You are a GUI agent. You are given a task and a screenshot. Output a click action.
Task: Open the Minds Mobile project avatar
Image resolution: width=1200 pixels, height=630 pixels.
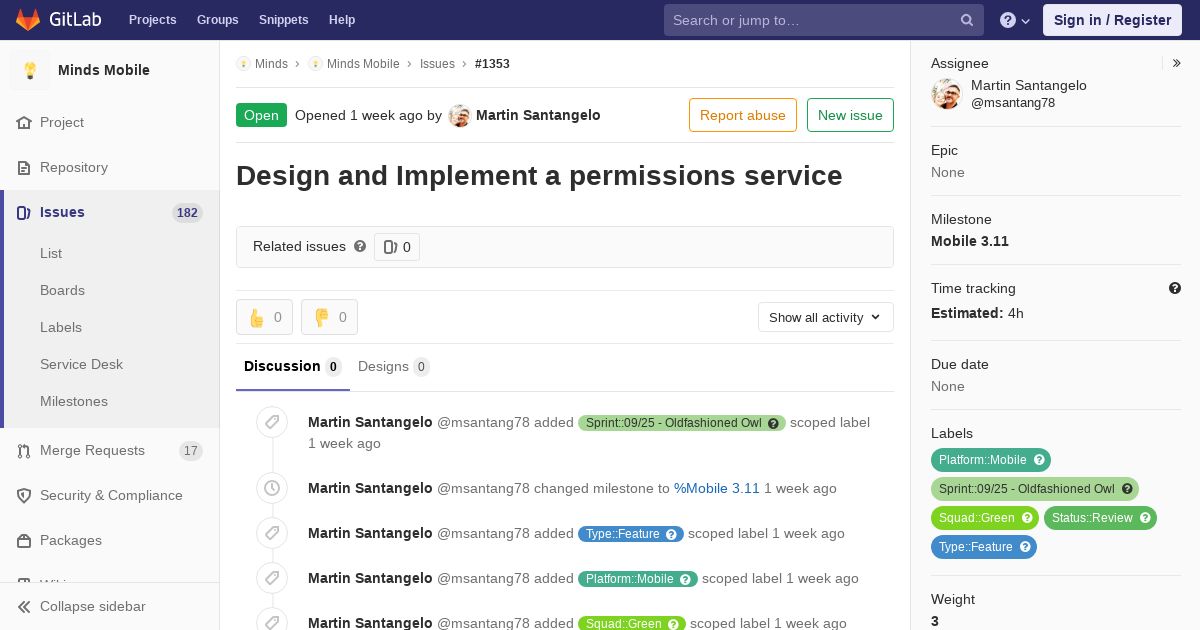30,70
